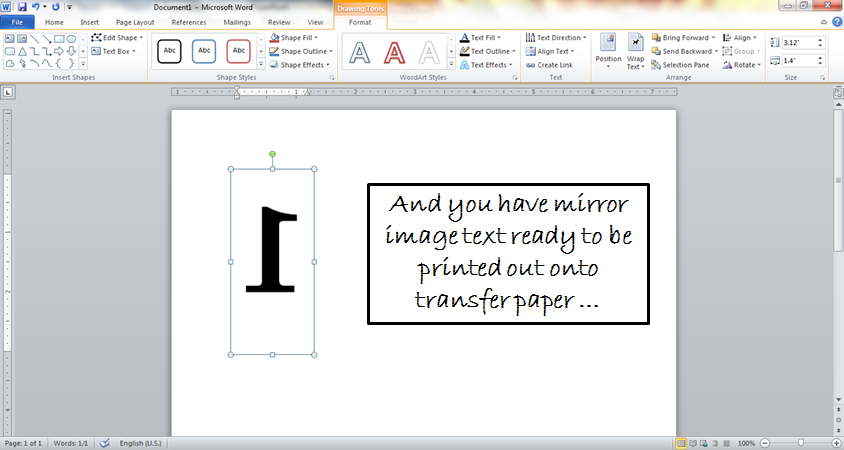844x450 pixels.
Task: Click the Wrap Text icon
Action: tap(635, 50)
